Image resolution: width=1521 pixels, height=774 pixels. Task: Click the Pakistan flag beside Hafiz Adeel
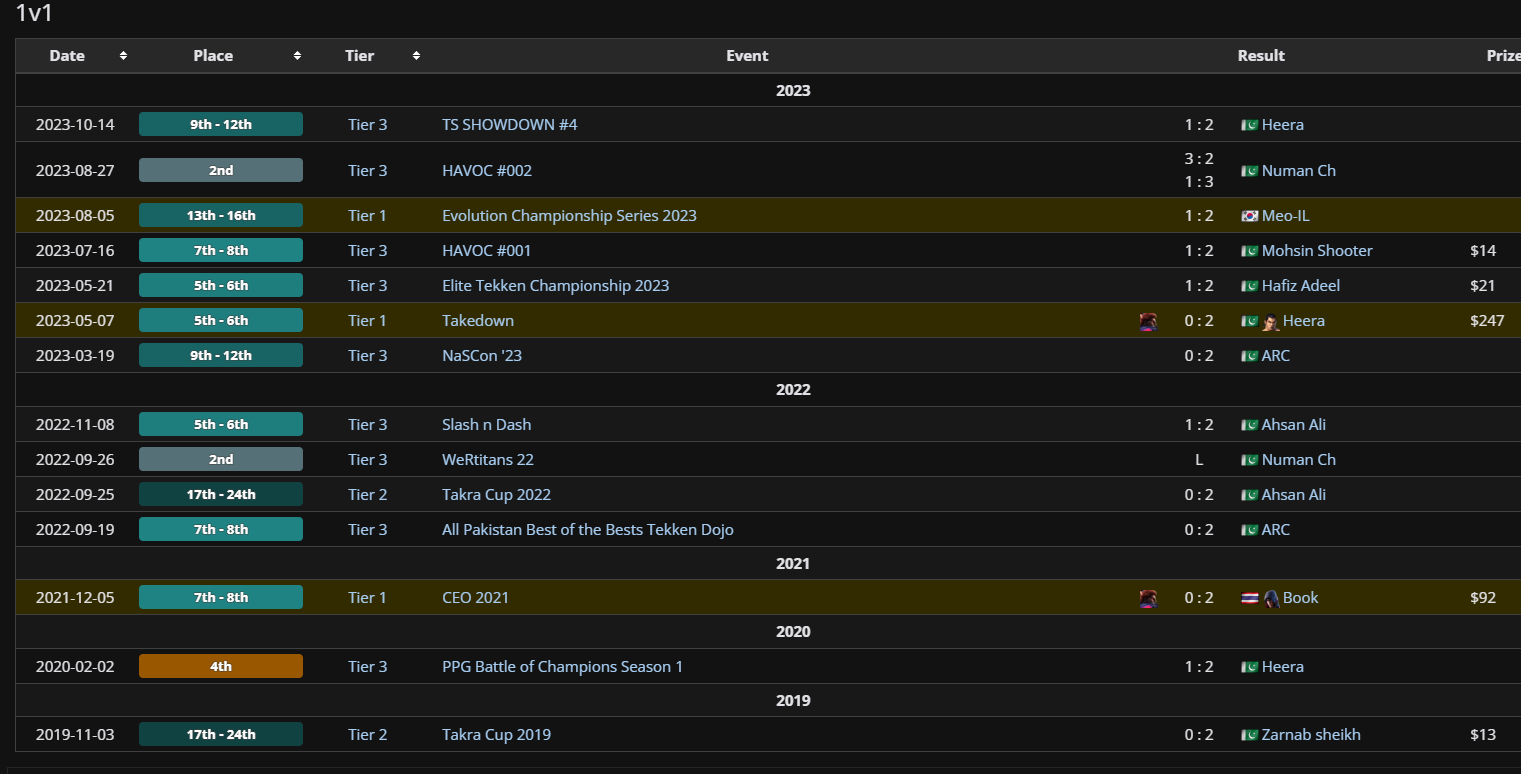1249,286
